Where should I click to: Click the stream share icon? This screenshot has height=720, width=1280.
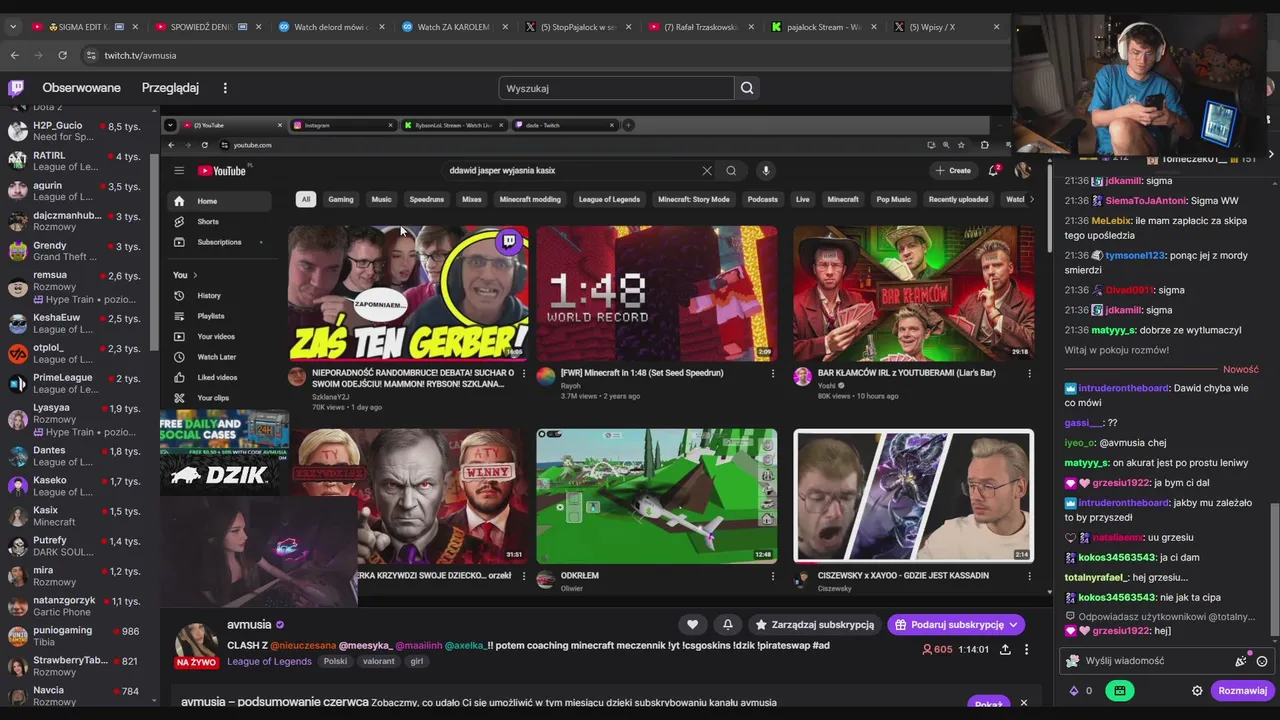coord(1005,649)
